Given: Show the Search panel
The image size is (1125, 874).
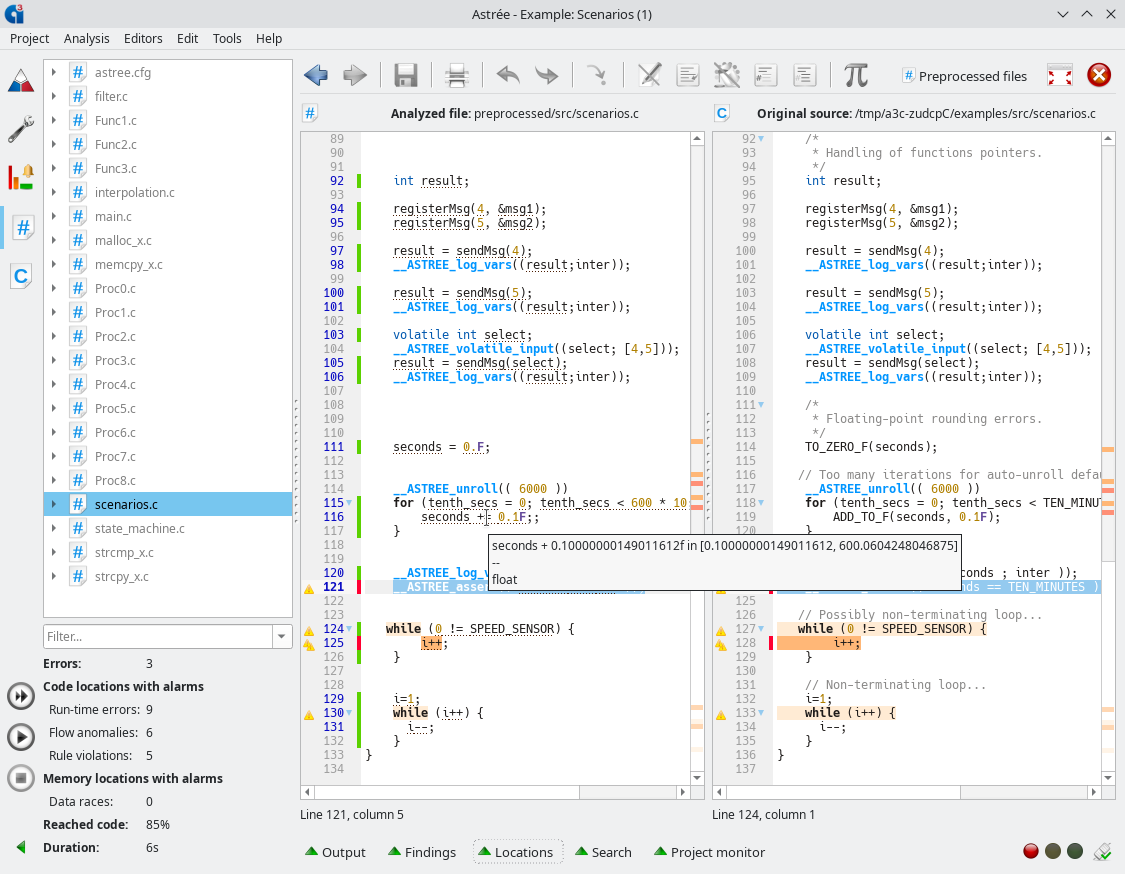Looking at the screenshot, I should [x=603, y=852].
